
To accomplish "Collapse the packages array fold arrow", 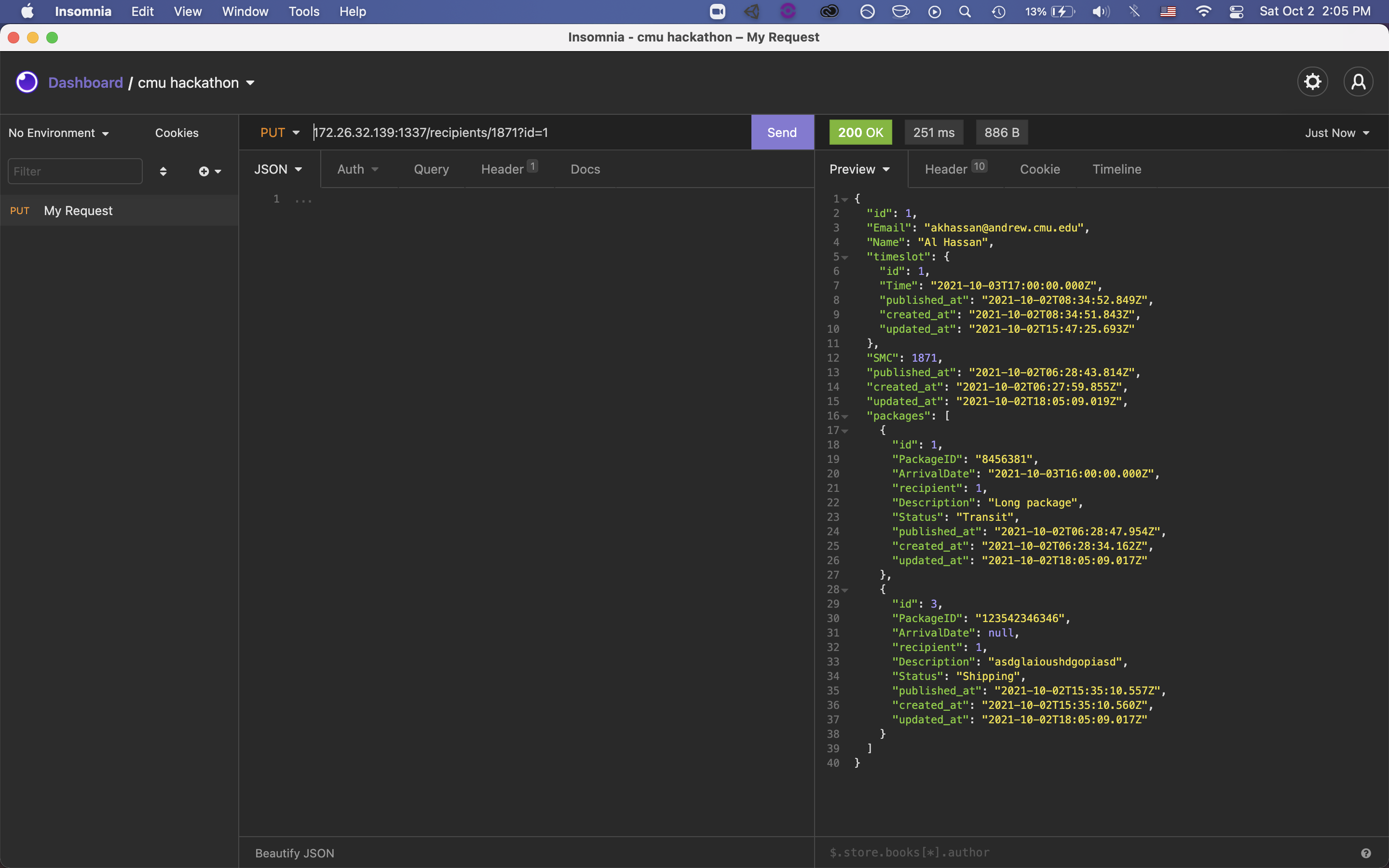I will tap(845, 416).
